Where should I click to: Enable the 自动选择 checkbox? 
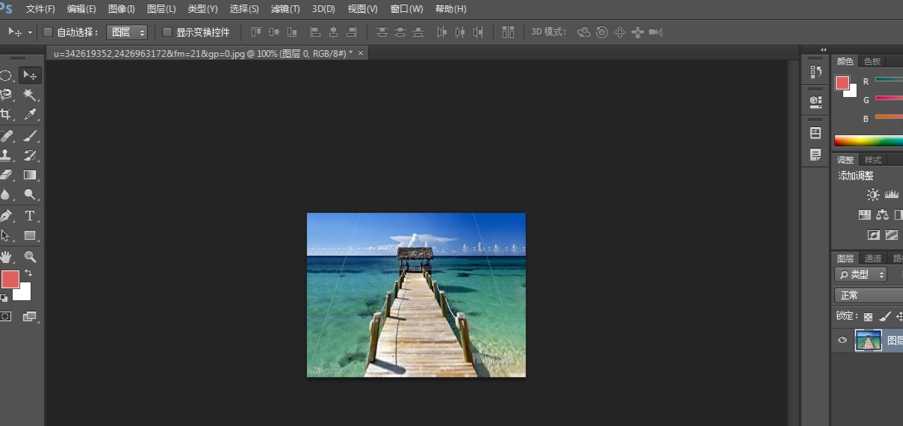(49, 32)
